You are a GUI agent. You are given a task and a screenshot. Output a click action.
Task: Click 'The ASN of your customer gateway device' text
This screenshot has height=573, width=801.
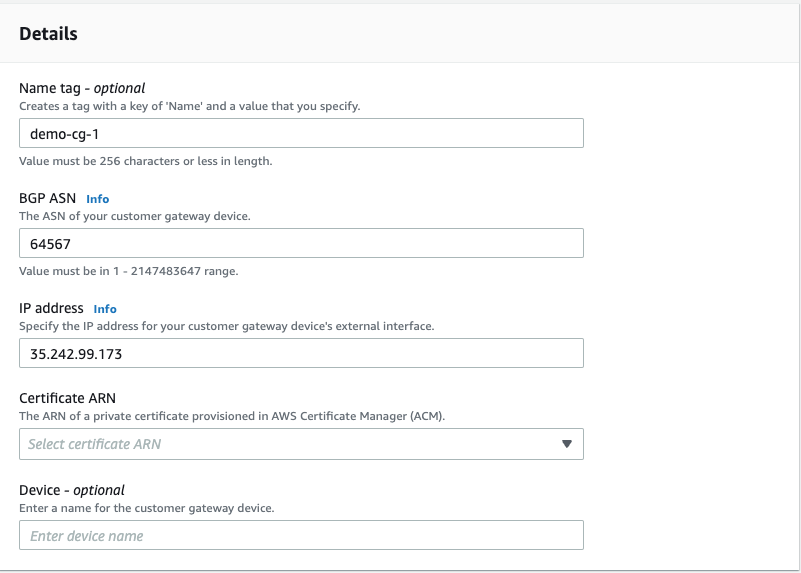(135, 216)
